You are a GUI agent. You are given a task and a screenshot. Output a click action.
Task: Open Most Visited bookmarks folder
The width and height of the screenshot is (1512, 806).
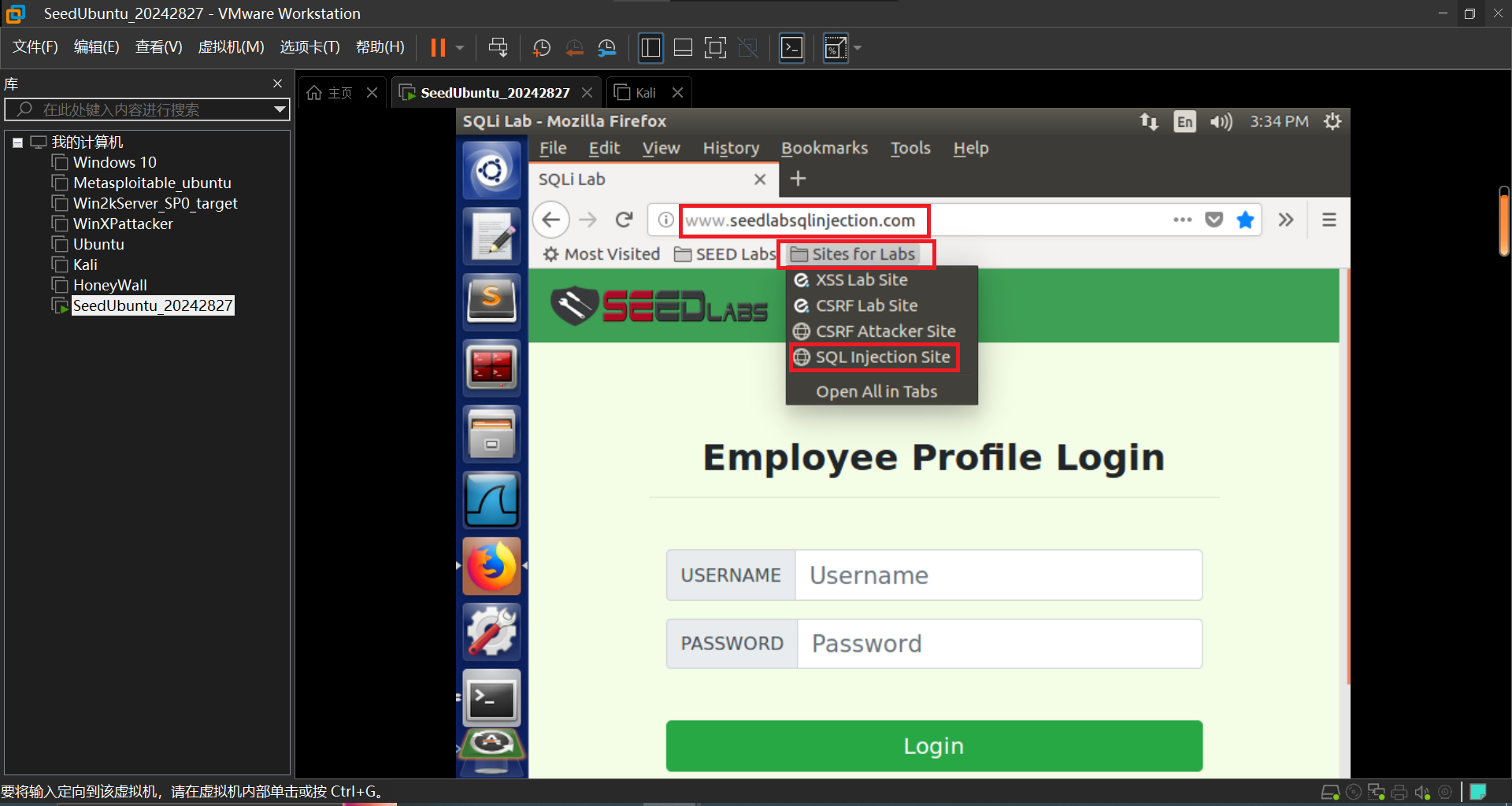coord(602,254)
